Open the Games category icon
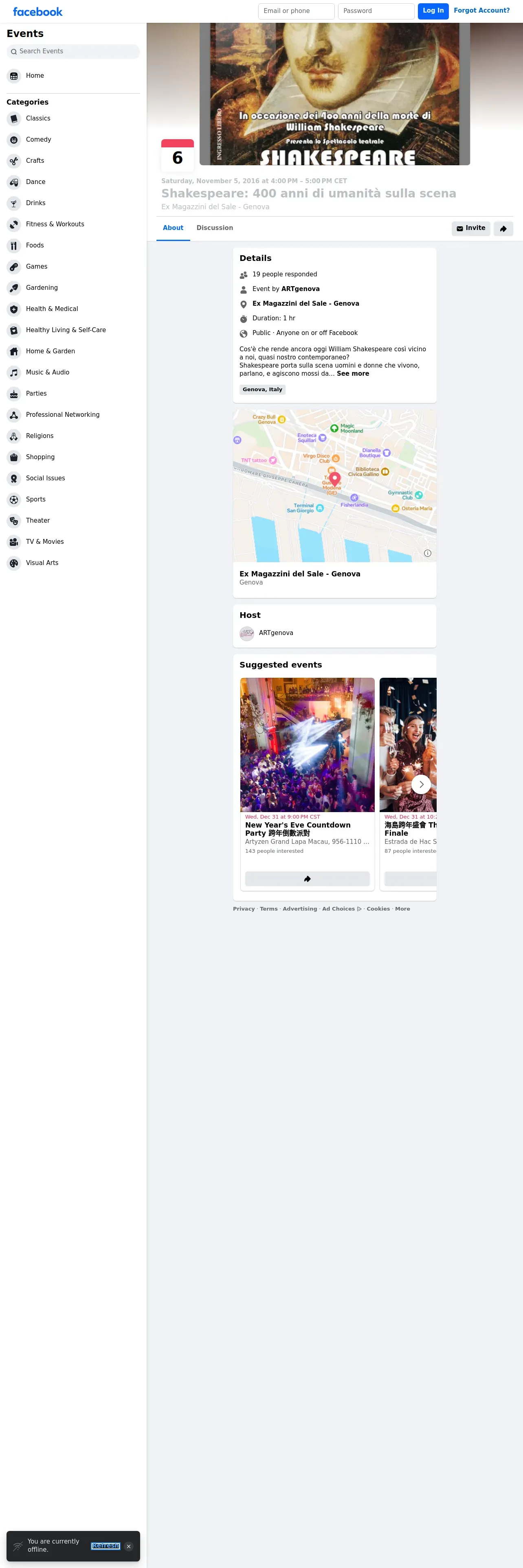 [14, 267]
